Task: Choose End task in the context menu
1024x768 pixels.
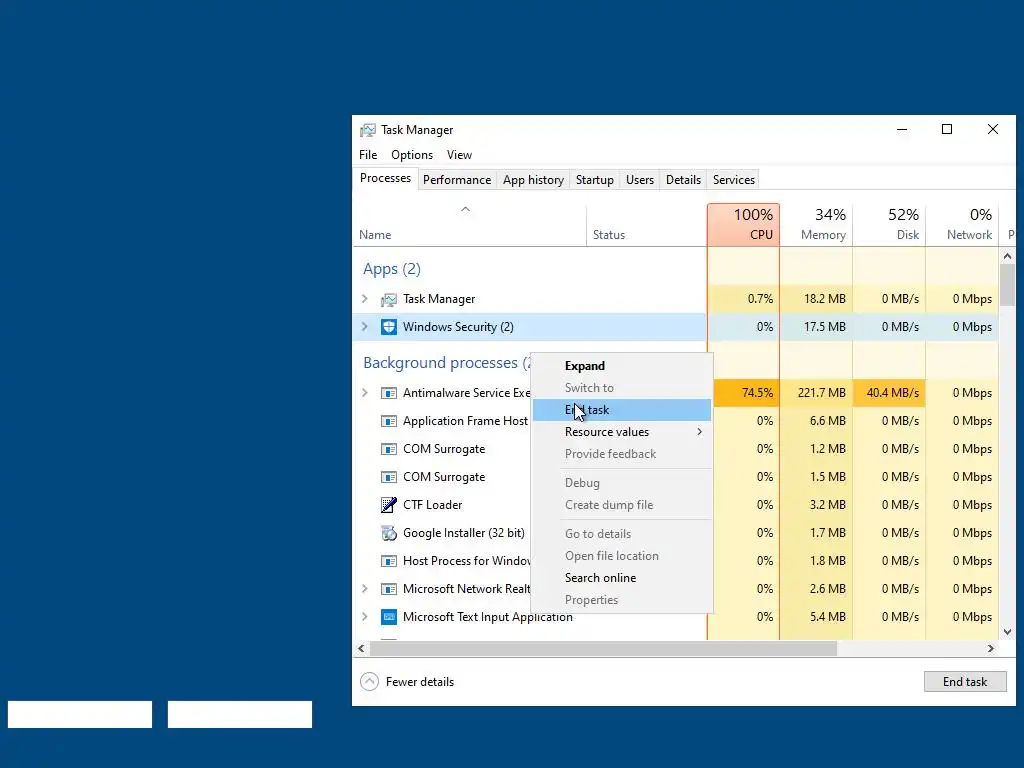Action: pyautogui.click(x=622, y=410)
